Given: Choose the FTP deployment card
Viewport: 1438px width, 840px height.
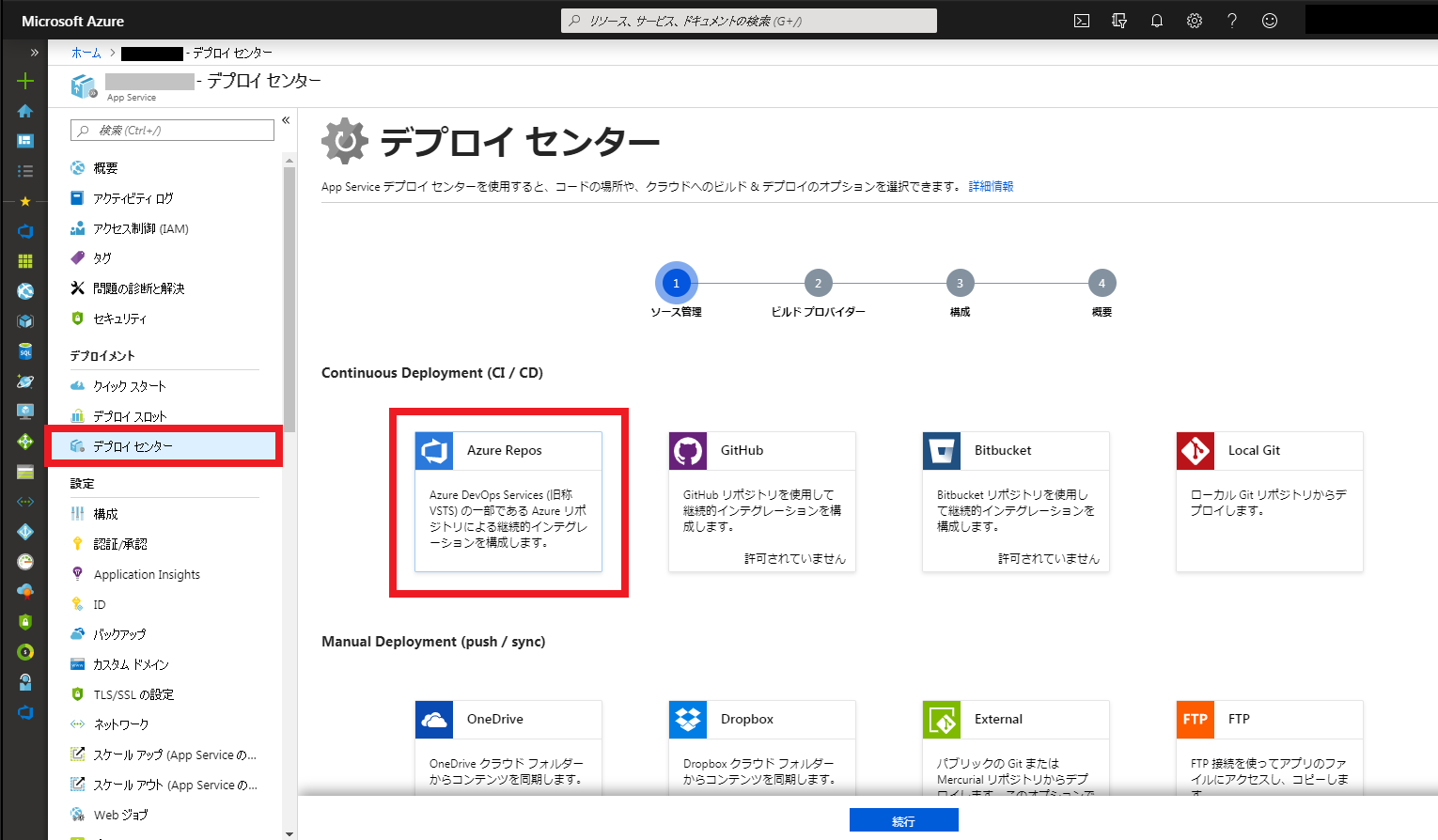Looking at the screenshot, I should 1270,748.
